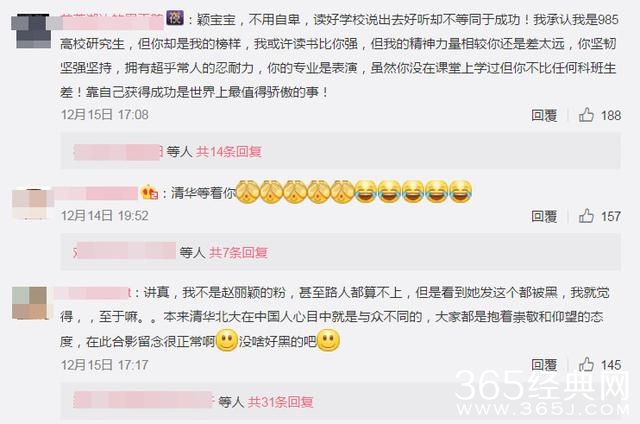Click the 12月15日 17:17 timestamp
Screen dimensions: 640x424
click(x=105, y=364)
